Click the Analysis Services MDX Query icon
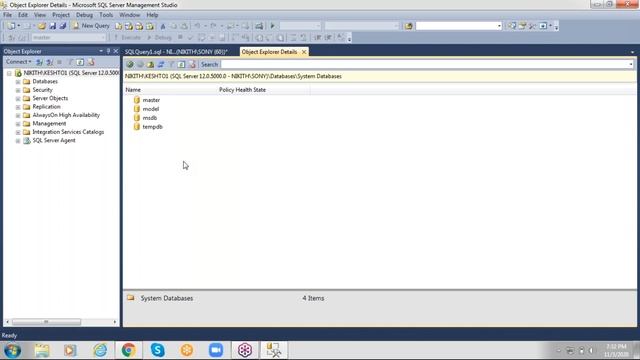640x360 pixels. (x=129, y=26)
